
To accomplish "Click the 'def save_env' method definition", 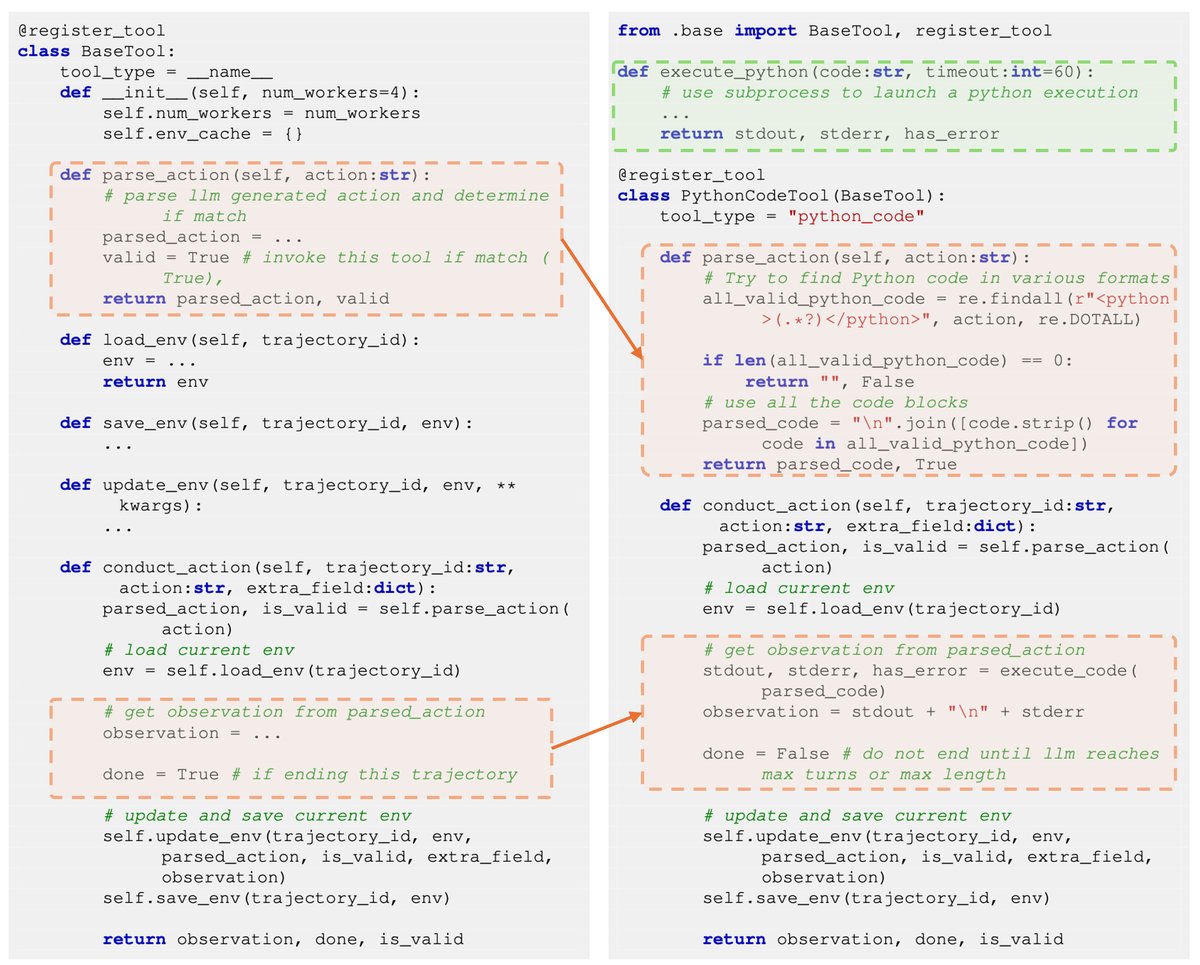I will 265,423.
